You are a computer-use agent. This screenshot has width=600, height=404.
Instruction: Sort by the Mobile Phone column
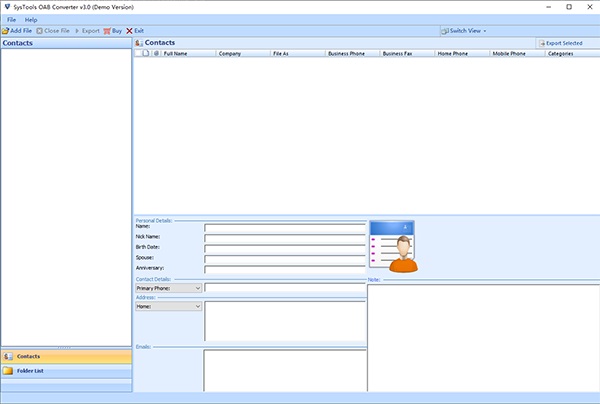(x=517, y=54)
